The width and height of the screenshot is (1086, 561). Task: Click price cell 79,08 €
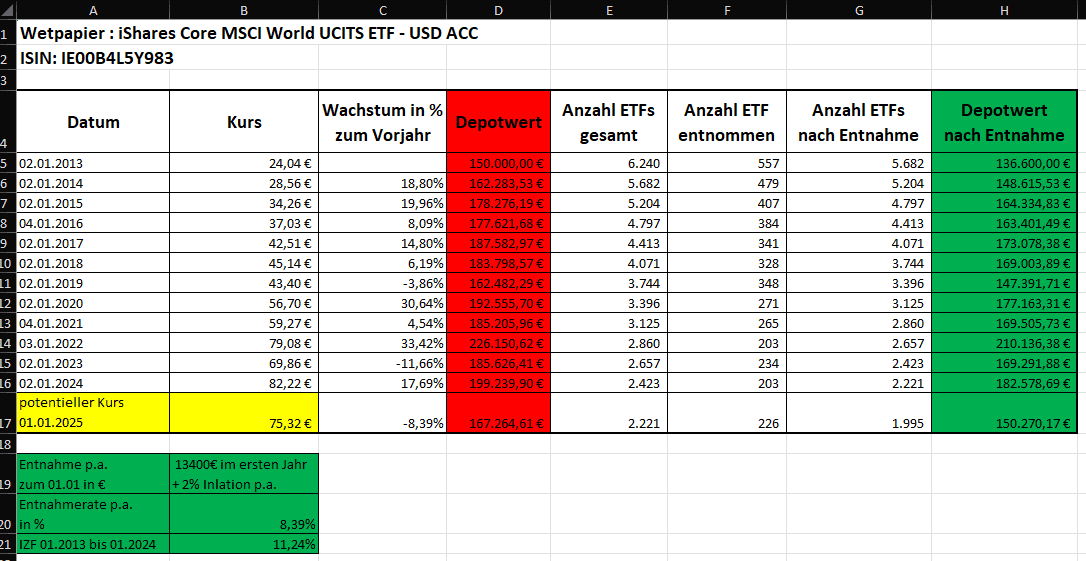coord(244,344)
